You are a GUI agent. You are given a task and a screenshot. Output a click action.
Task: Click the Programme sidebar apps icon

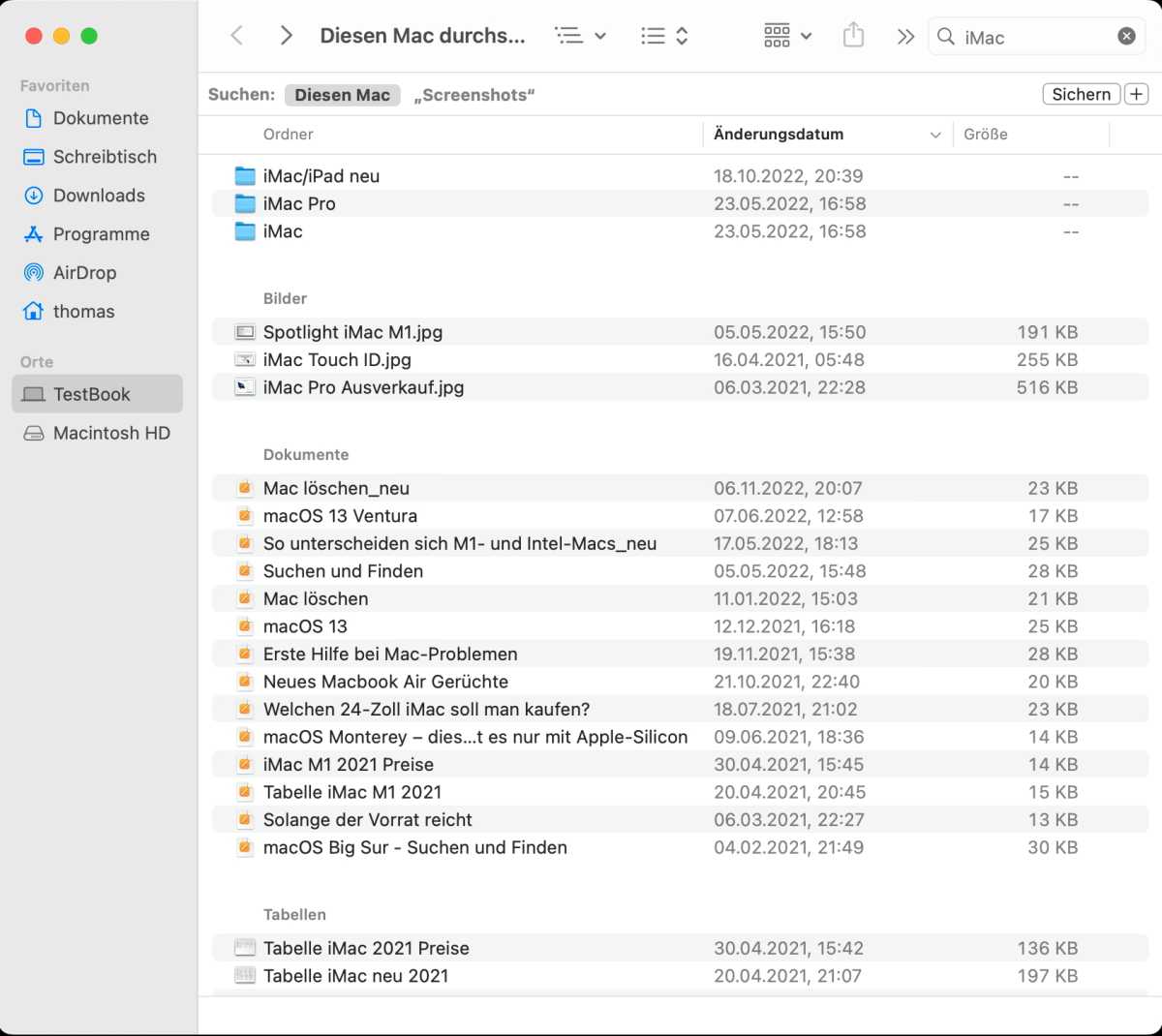pos(33,234)
